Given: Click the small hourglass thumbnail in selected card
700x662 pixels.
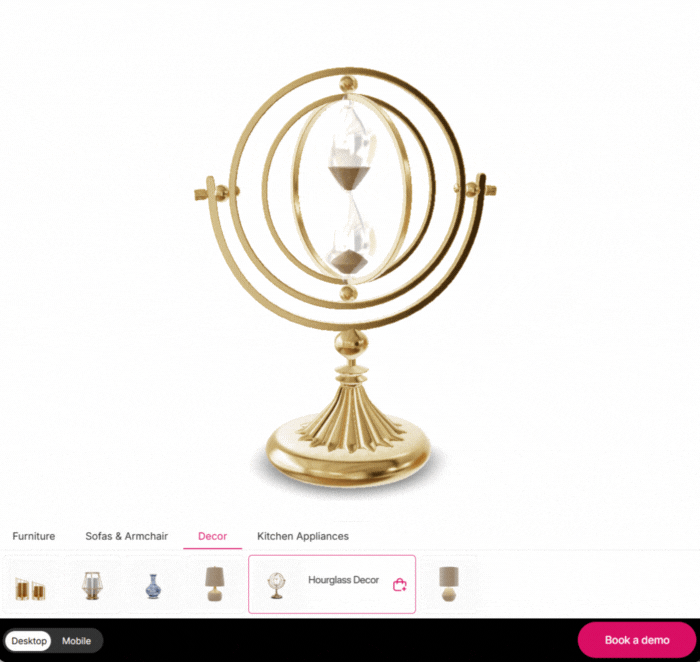Looking at the screenshot, I should [x=276, y=585].
